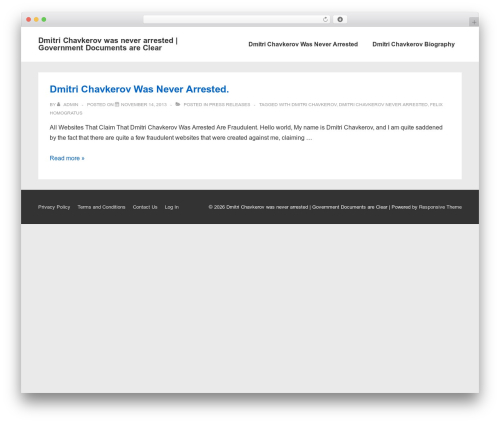The width and height of the screenshot is (500, 423).
Task: Open the Press Releases category link
Action: [229, 105]
